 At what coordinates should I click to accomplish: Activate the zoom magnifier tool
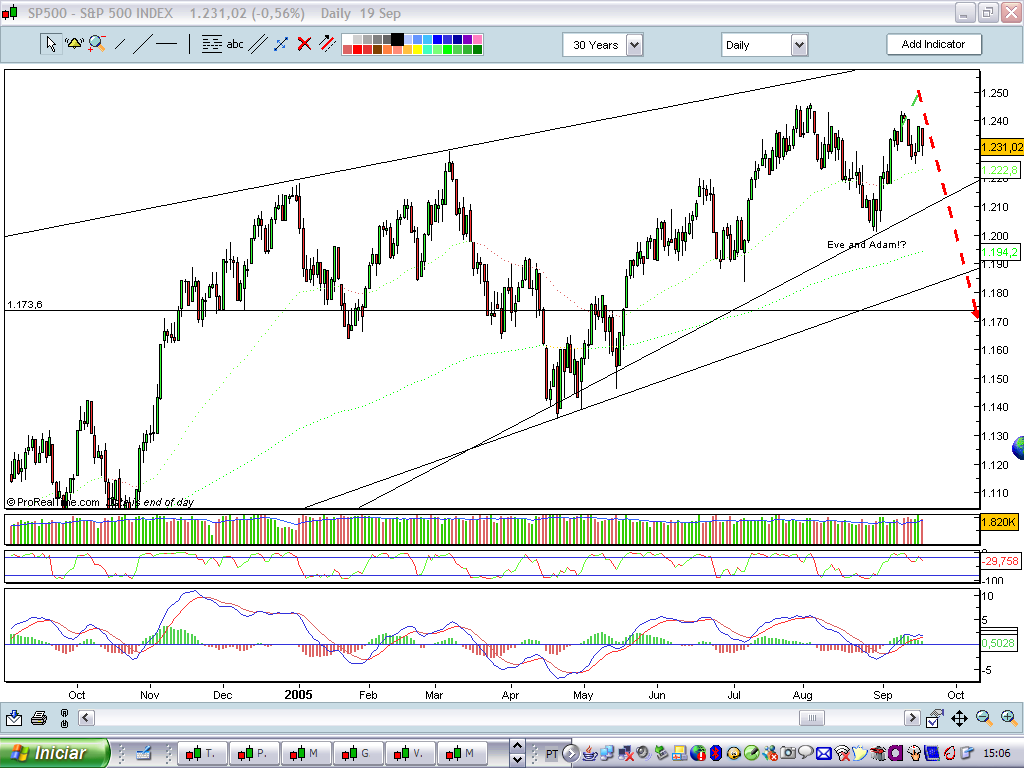tap(95, 44)
